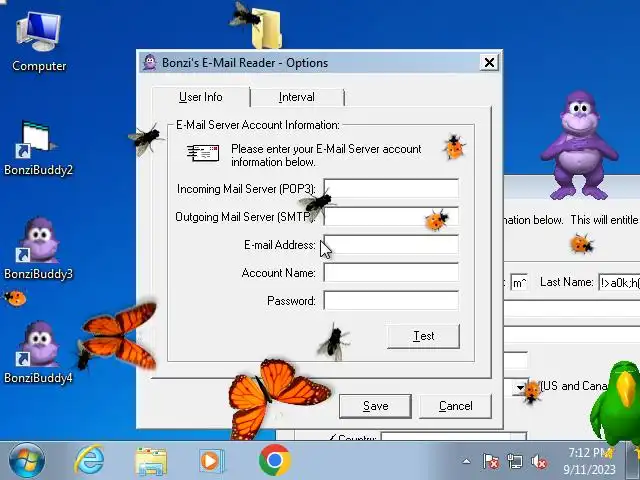Open the Windows Start menu
The width and height of the screenshot is (640, 480).
point(27,461)
